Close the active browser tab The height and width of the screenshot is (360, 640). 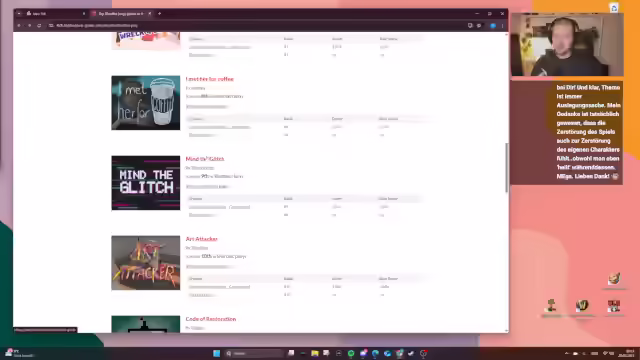[x=149, y=13]
